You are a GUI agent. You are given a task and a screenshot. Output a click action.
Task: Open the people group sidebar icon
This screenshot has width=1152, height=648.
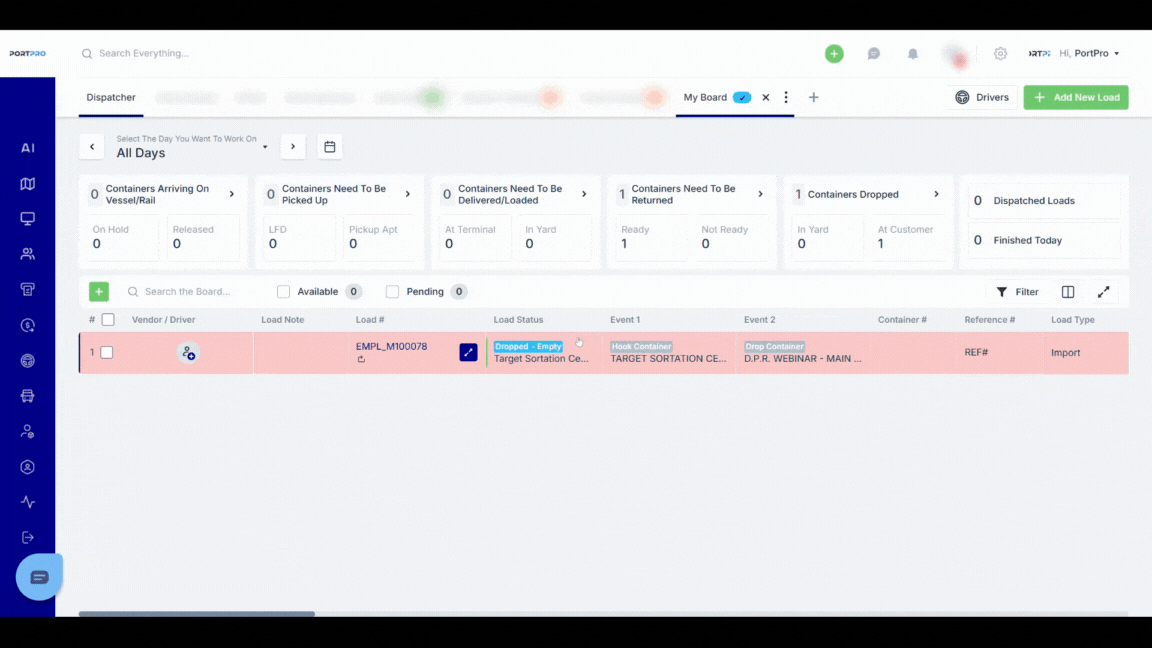[x=27, y=254]
